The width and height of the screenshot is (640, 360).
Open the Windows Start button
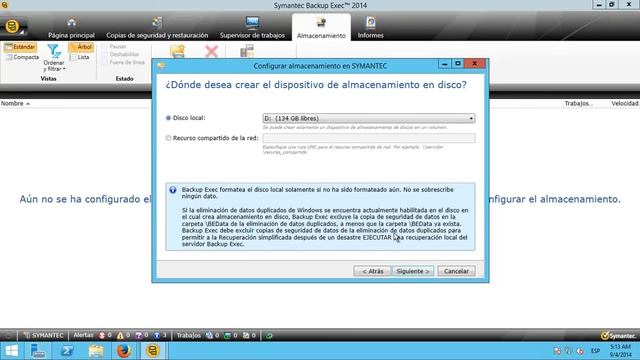coord(11,351)
